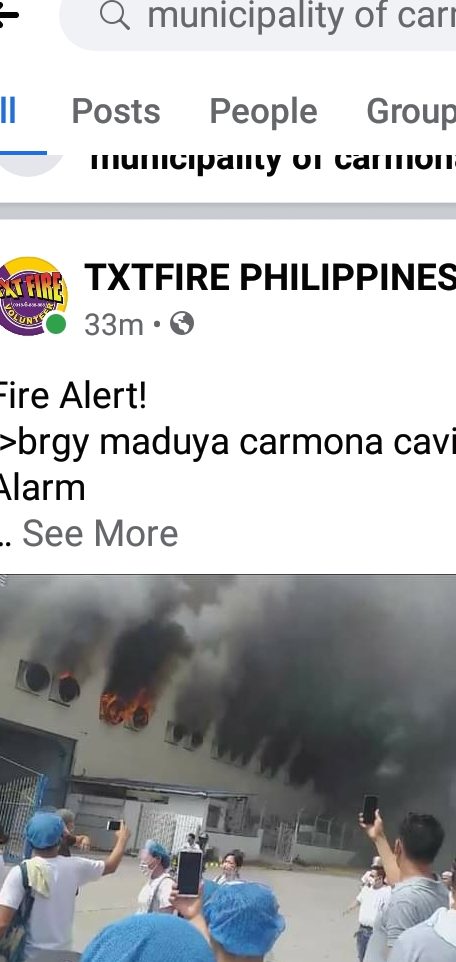The image size is (456, 962).
Task: Switch to the Posts tab
Action: 116,112
